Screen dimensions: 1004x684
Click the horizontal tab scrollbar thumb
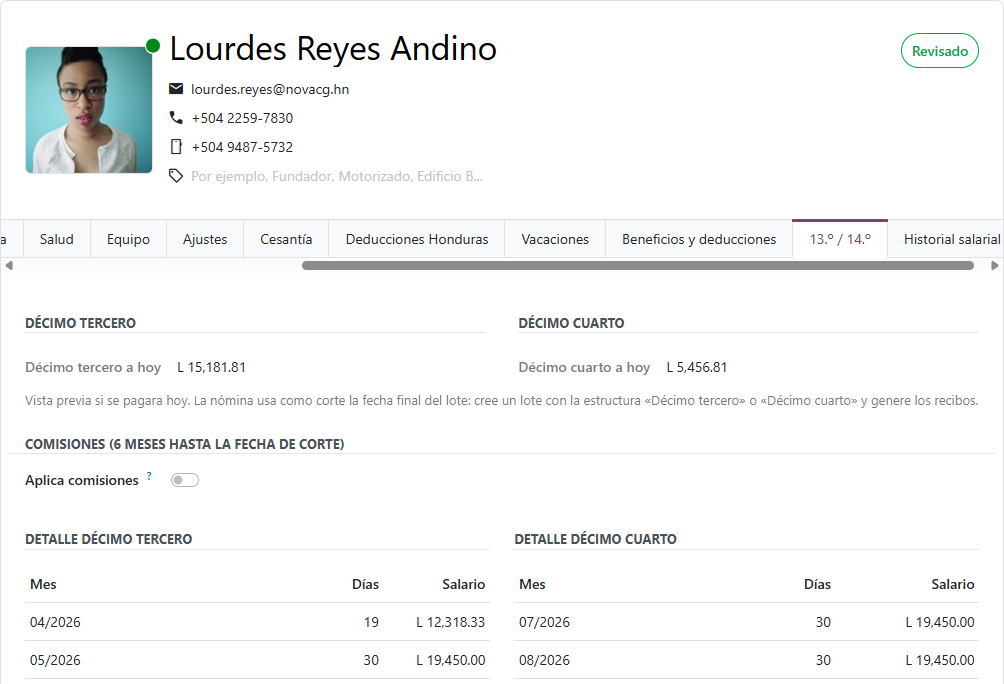(x=638, y=265)
